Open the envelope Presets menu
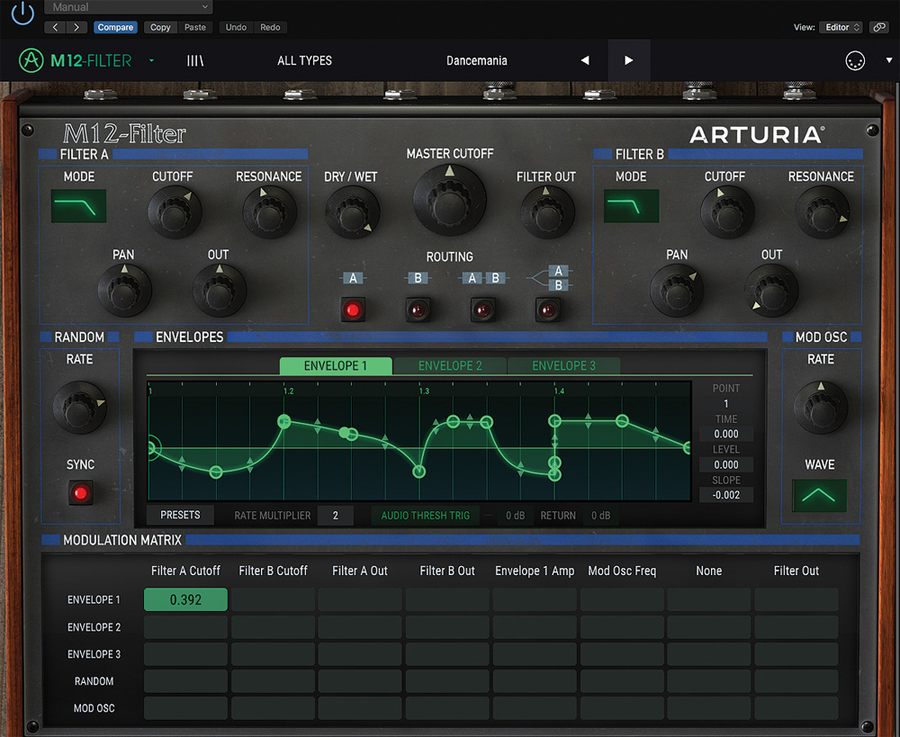 click(180, 515)
